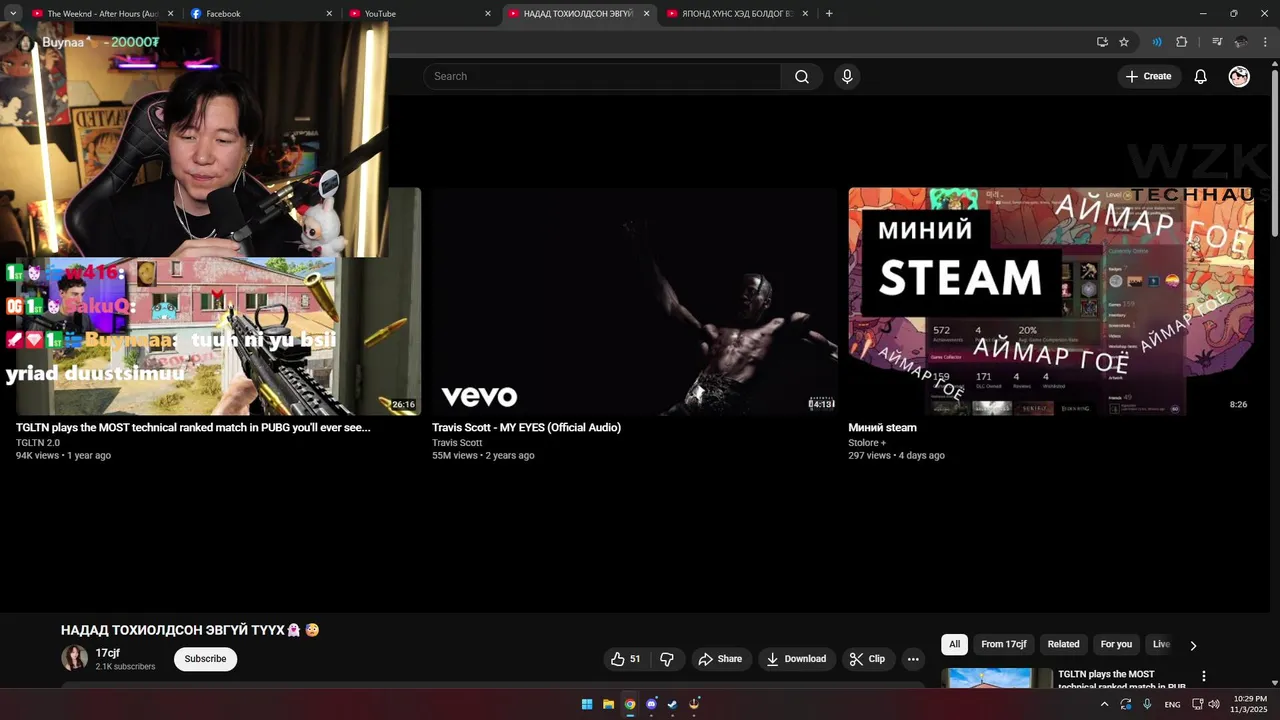Subscribe to the 17cjf channel
This screenshot has height=720, width=1280.
[205, 659]
